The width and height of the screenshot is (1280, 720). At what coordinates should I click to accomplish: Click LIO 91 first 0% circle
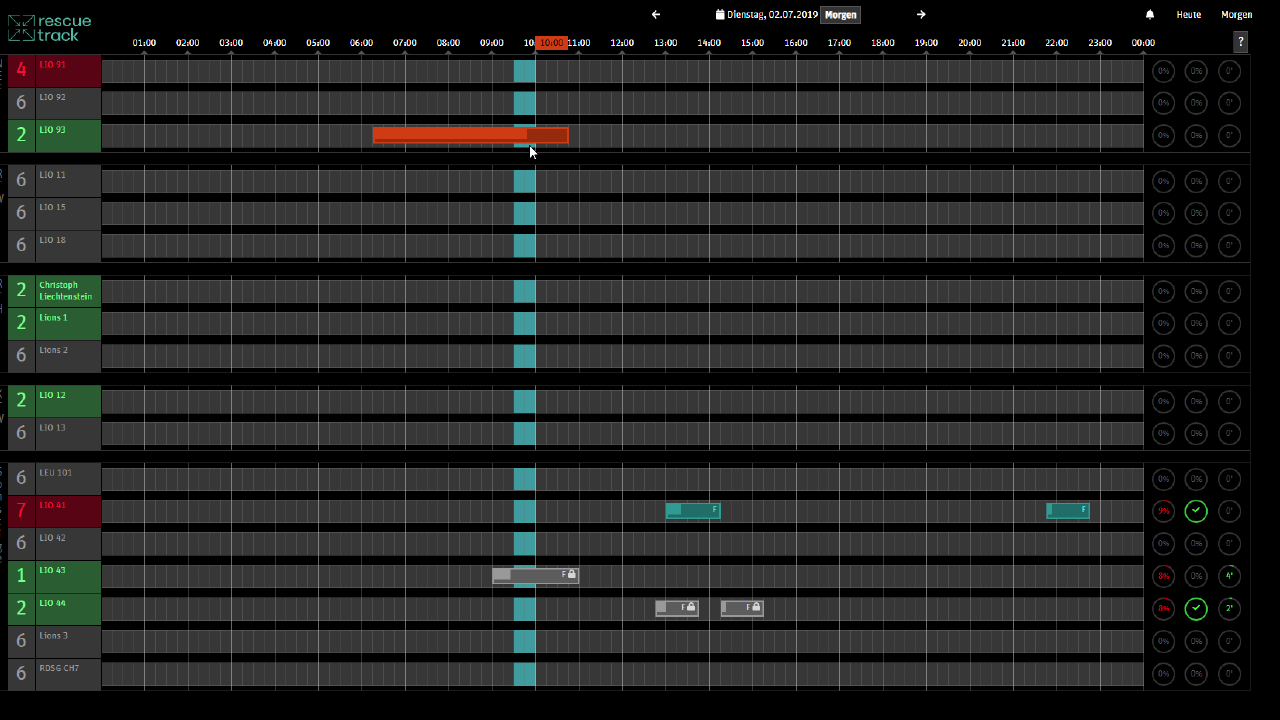[x=1163, y=71]
